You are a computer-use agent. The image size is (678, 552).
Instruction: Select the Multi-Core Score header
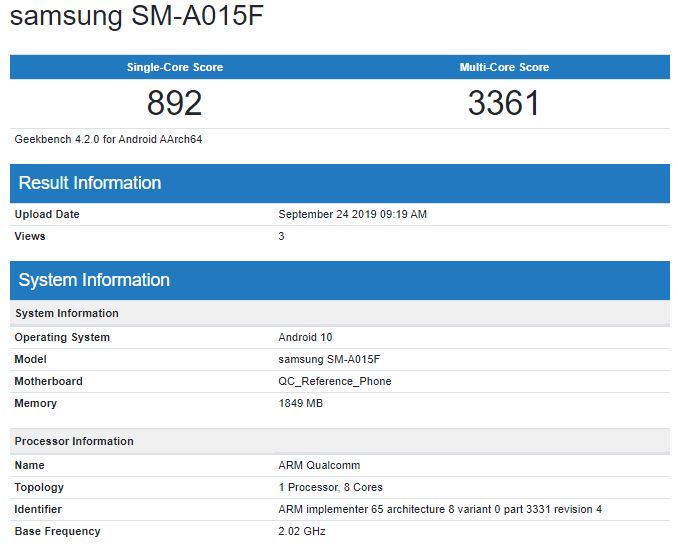click(x=504, y=67)
